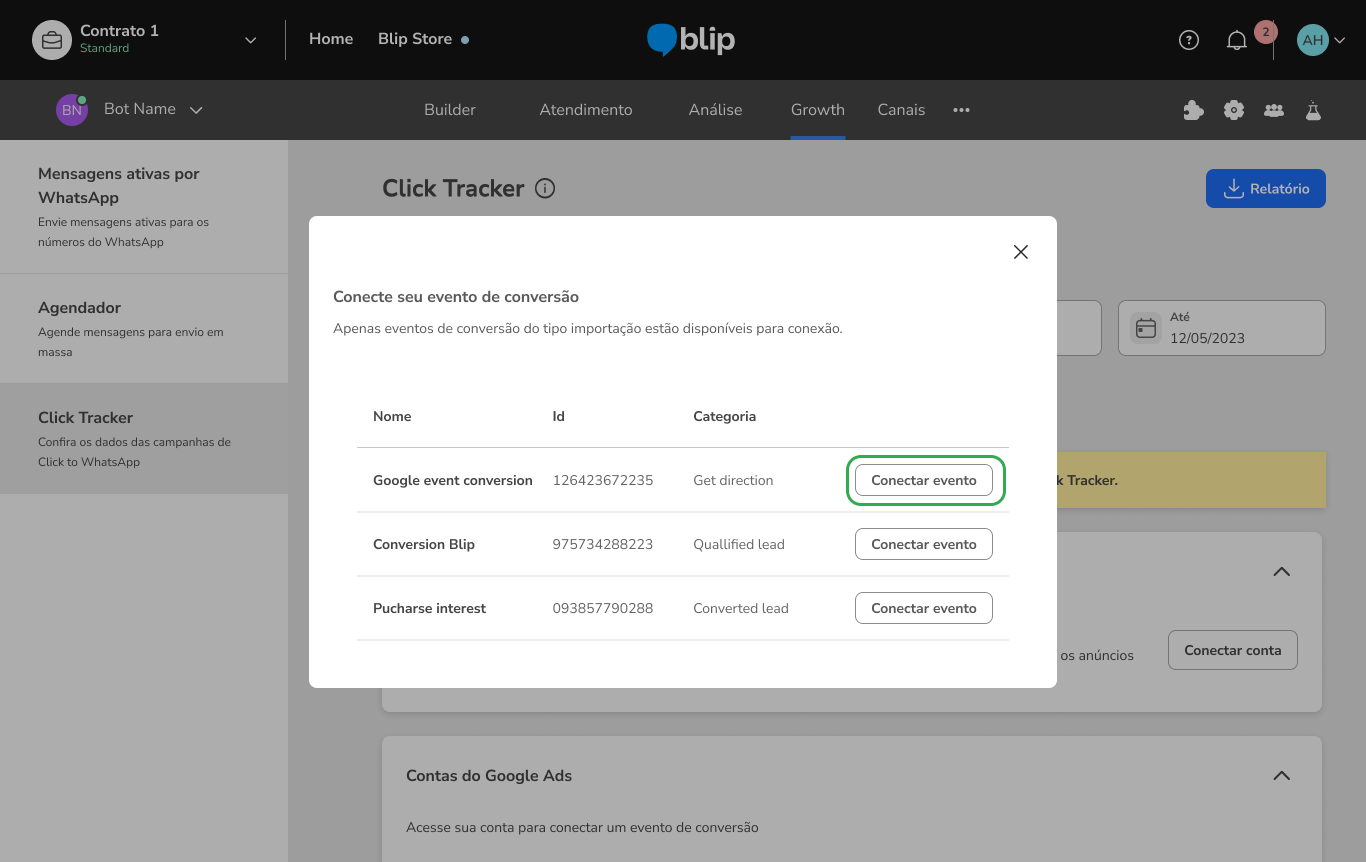Open the team members icon
This screenshot has height=862, width=1366.
coord(1273,110)
